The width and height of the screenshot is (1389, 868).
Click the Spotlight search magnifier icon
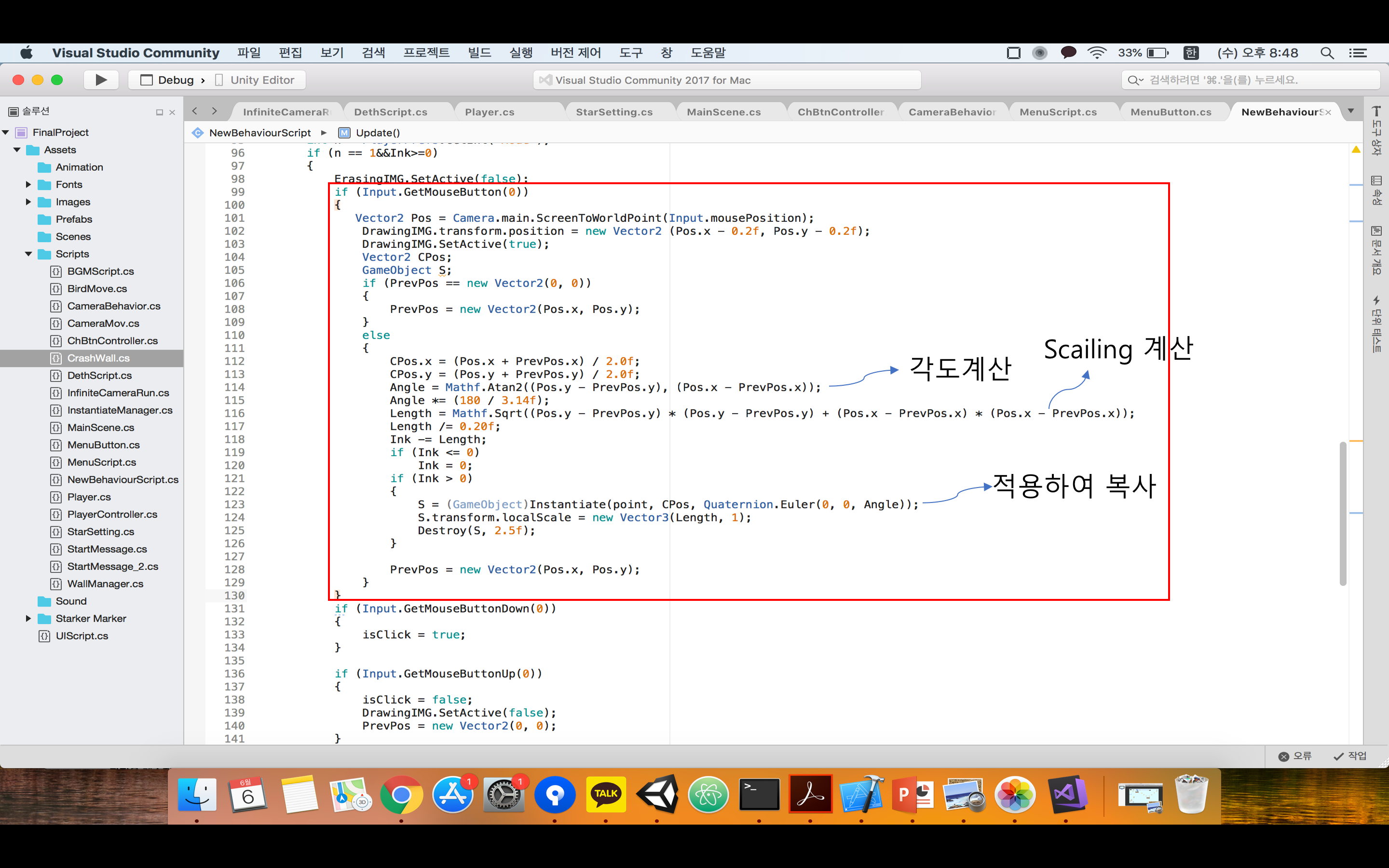pyautogui.click(x=1326, y=53)
